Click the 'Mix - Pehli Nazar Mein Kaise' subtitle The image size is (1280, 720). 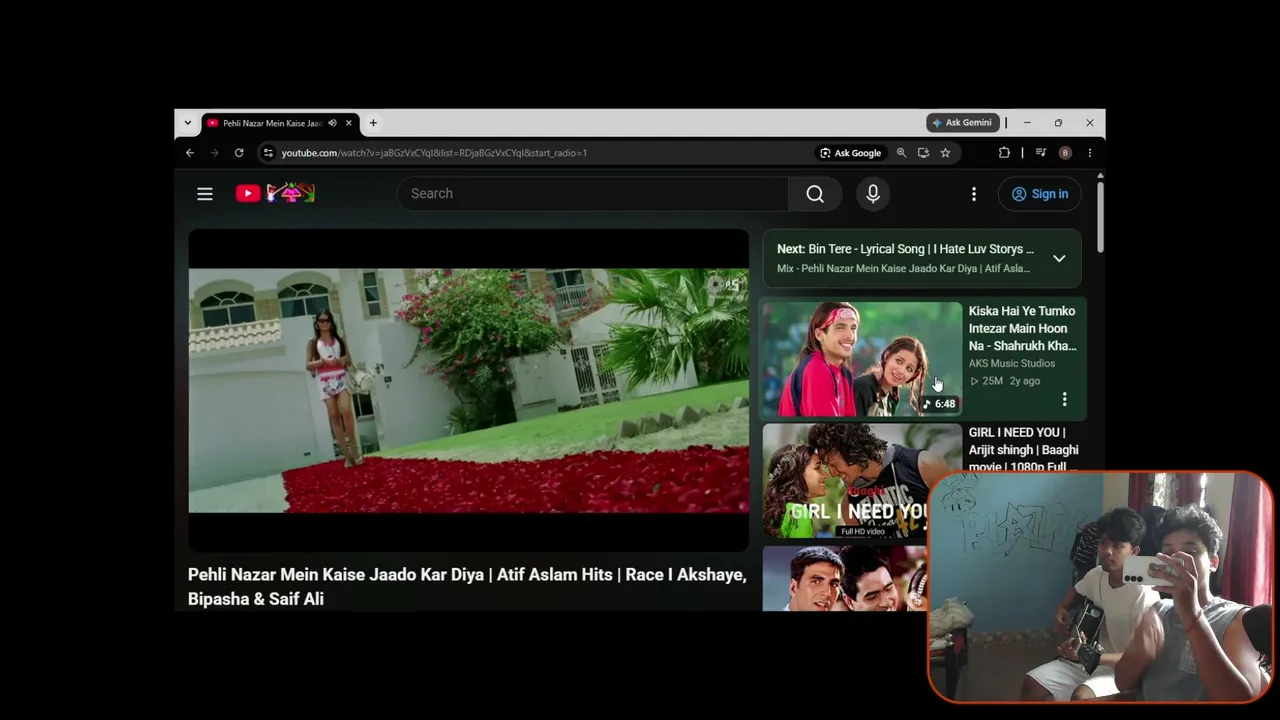click(903, 269)
